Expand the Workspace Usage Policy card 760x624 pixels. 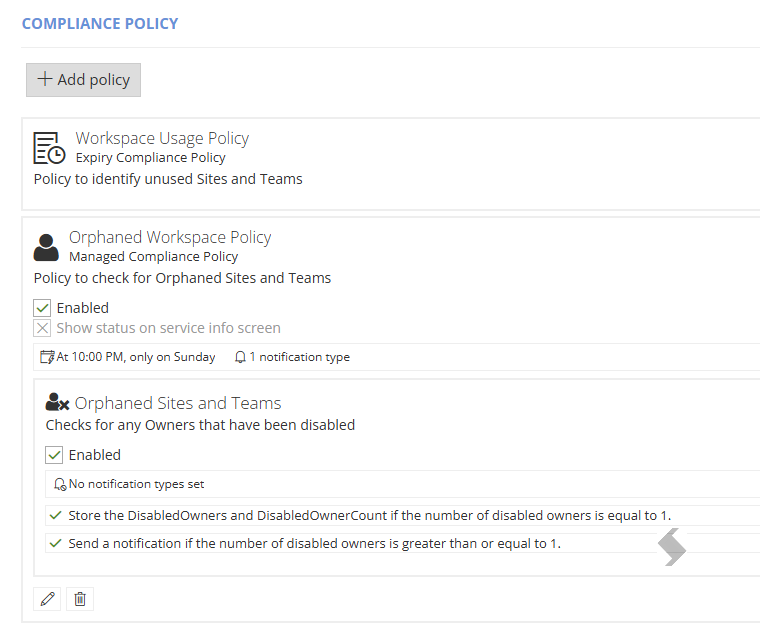pos(391,164)
